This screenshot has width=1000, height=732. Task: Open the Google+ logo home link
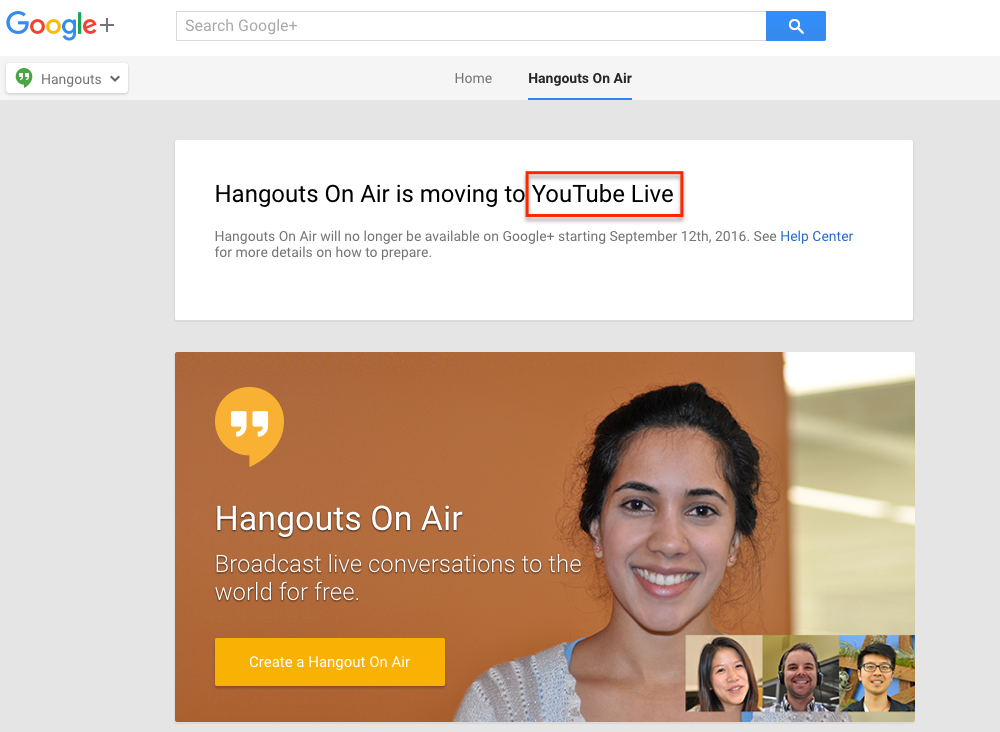pyautogui.click(x=60, y=26)
